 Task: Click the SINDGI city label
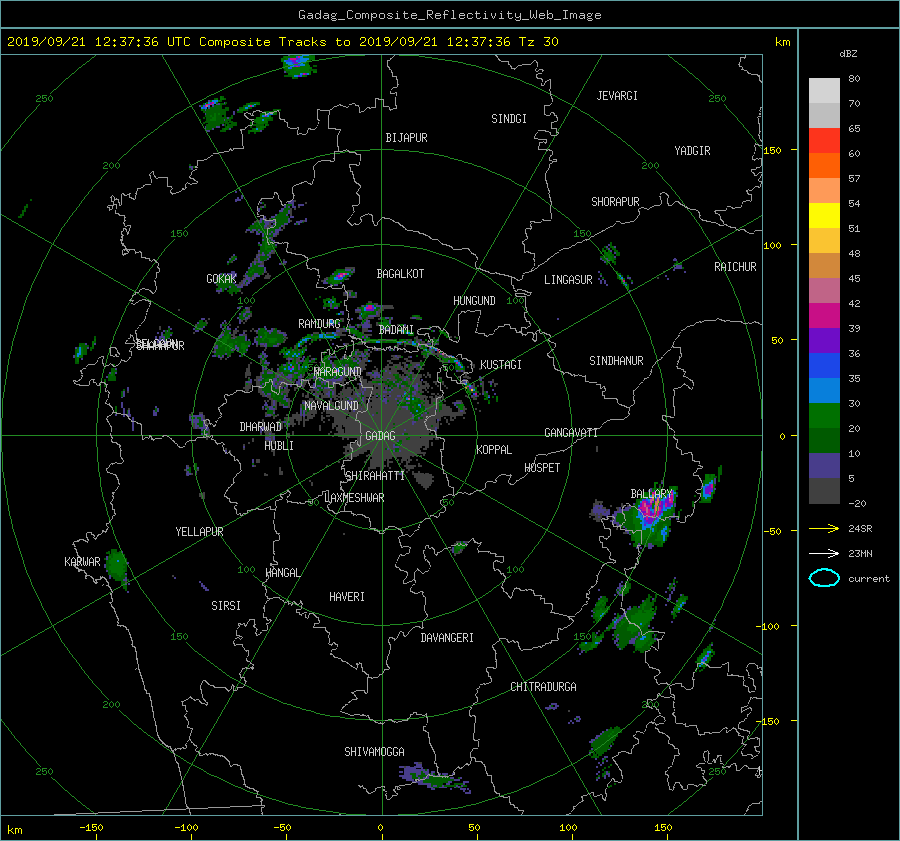point(509,119)
